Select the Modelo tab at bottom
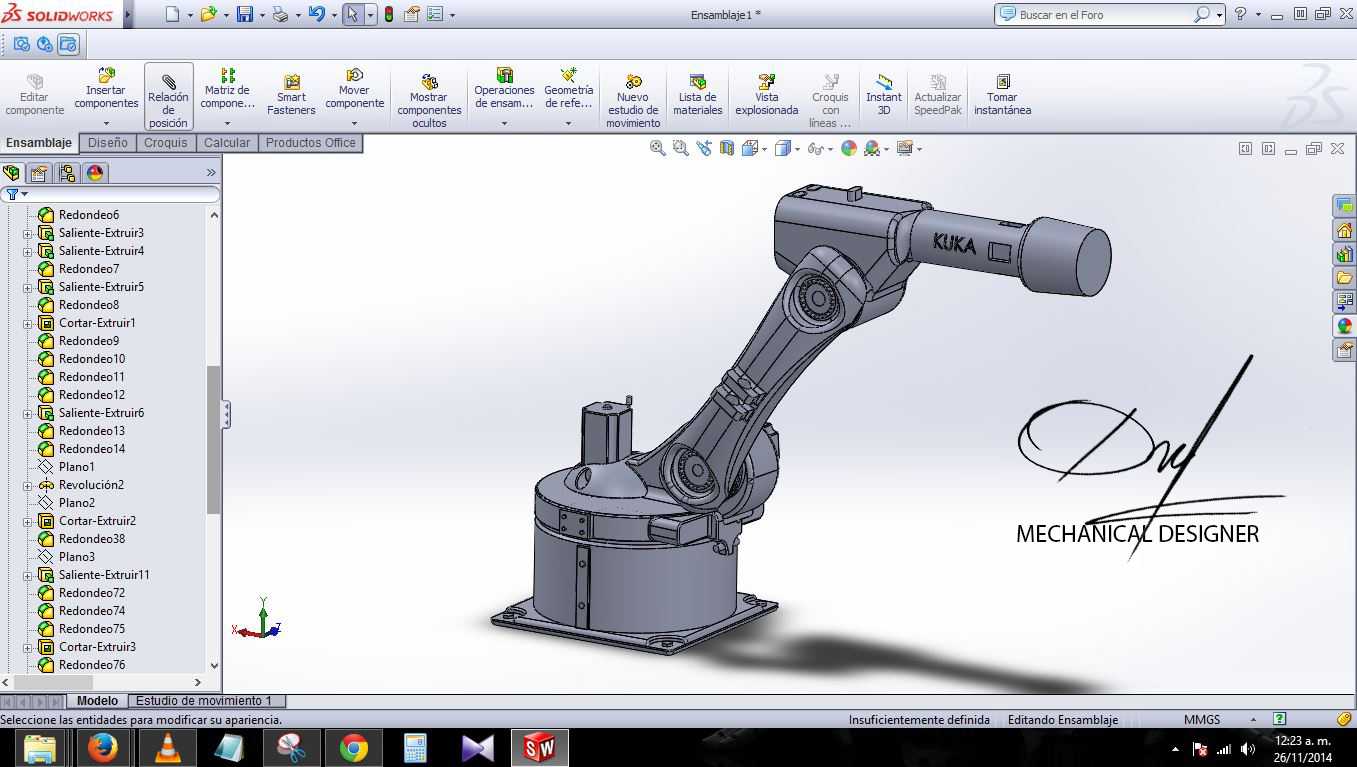The width and height of the screenshot is (1357, 767). [x=97, y=701]
